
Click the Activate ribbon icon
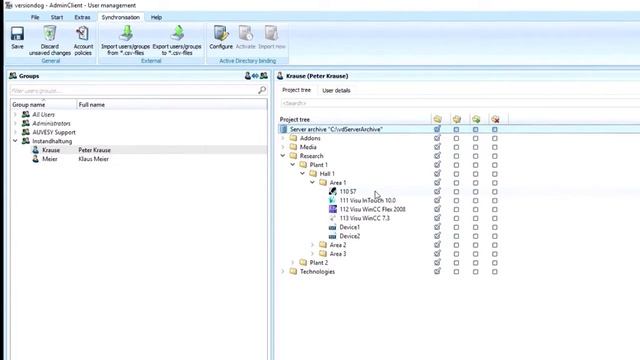(x=245, y=33)
